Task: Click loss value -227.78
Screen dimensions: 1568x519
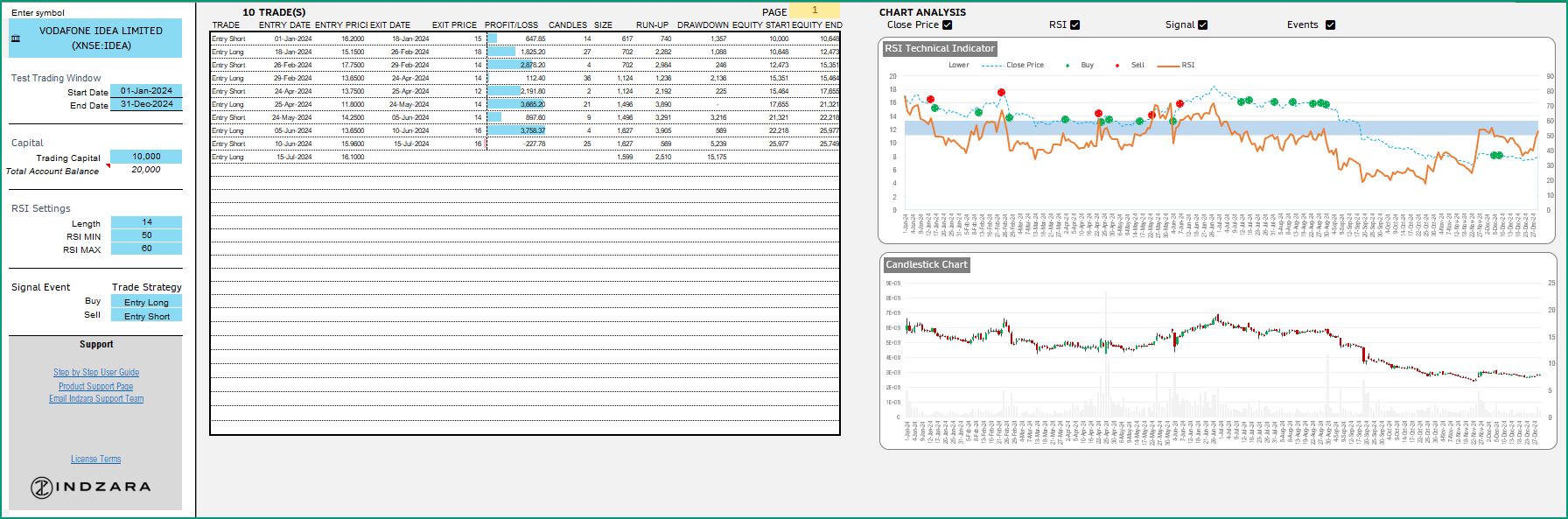Action: (535, 144)
